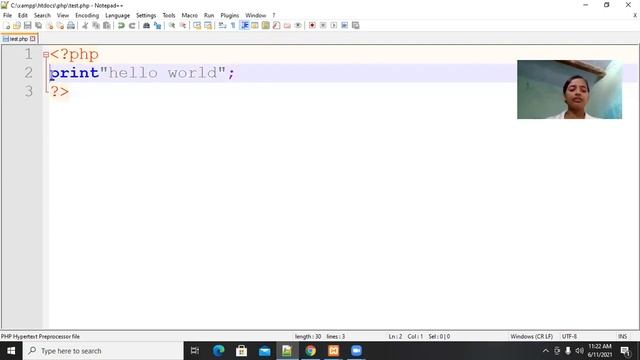Toggle Show All Characters pilcrow icon

tap(233, 25)
